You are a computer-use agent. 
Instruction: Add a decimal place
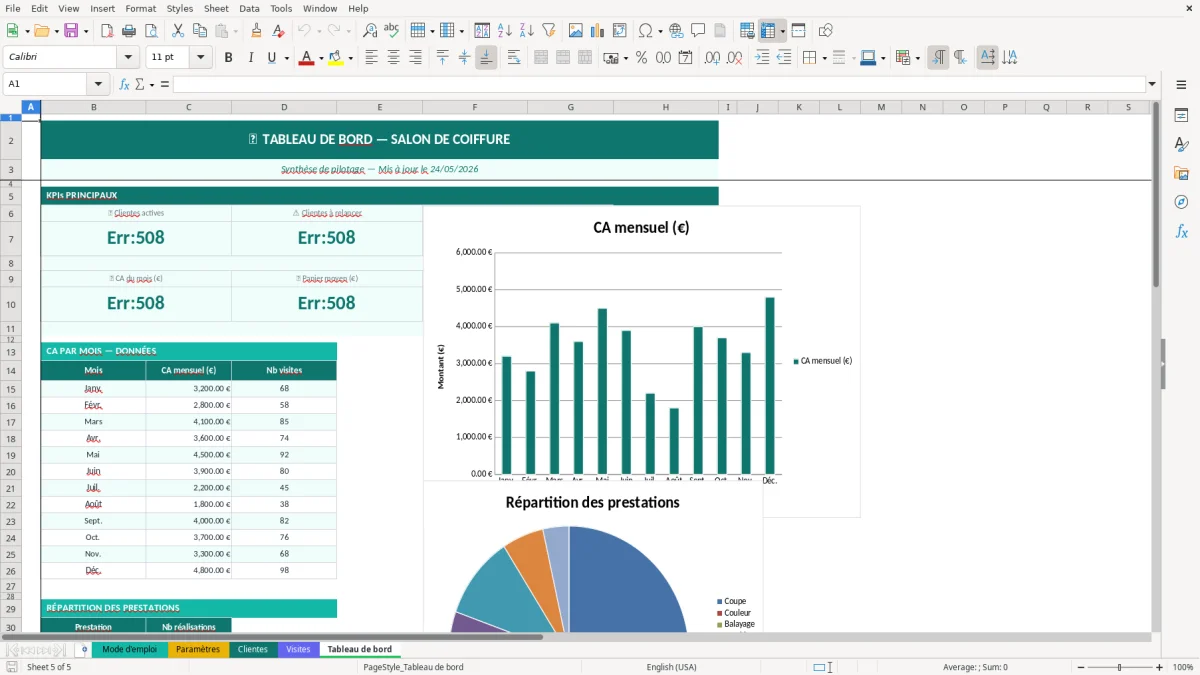[713, 58]
